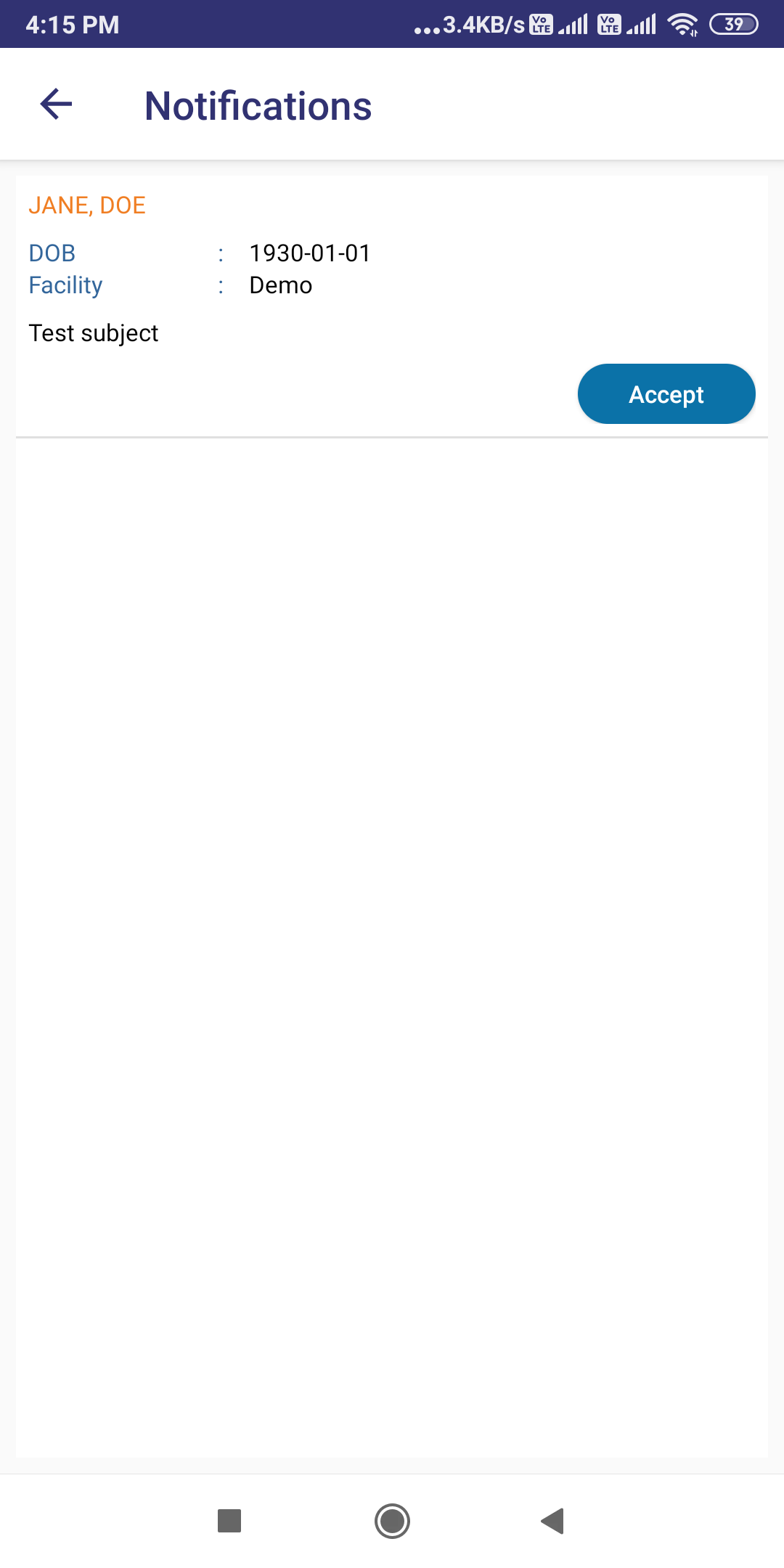Tap the Android back triangle button

552,1520
